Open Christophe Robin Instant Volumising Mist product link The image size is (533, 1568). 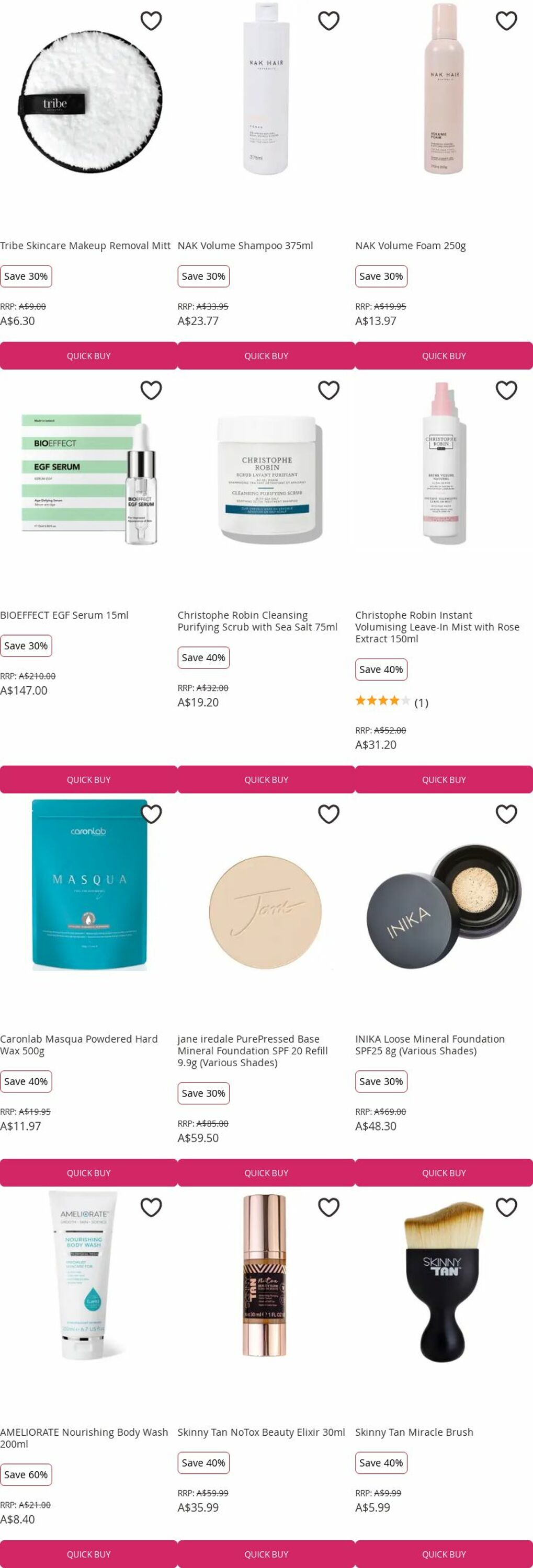click(437, 627)
